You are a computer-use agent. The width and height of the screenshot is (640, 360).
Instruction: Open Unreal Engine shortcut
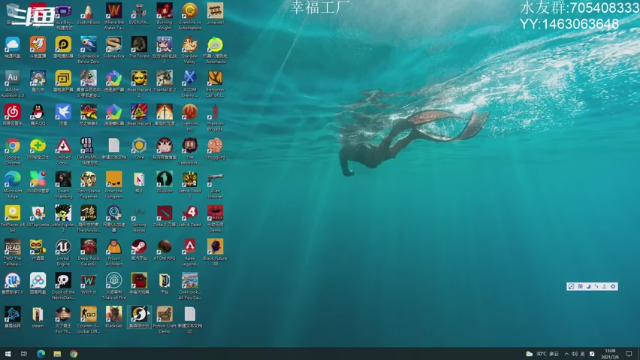(63, 253)
